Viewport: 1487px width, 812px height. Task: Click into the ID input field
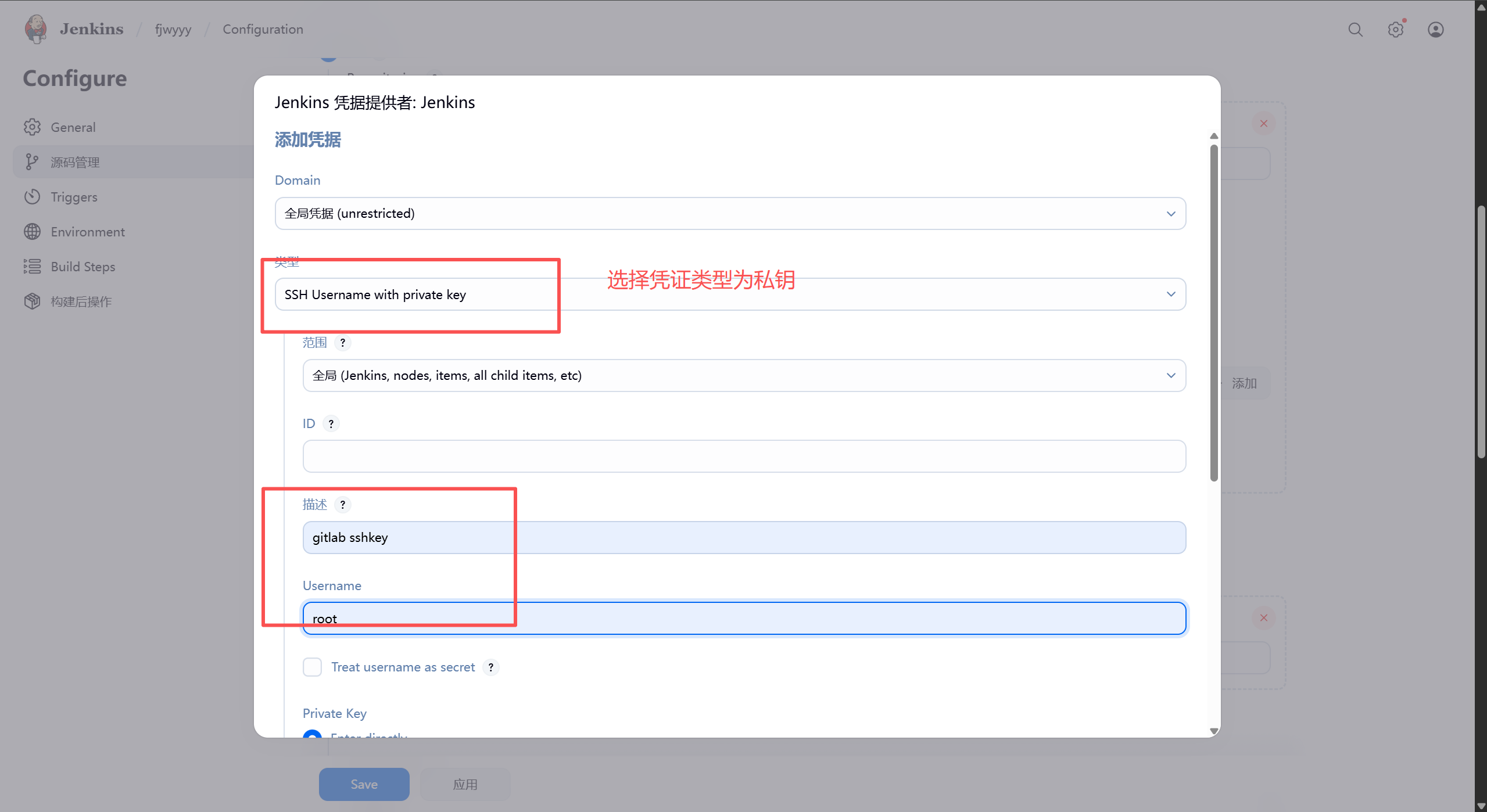click(744, 457)
